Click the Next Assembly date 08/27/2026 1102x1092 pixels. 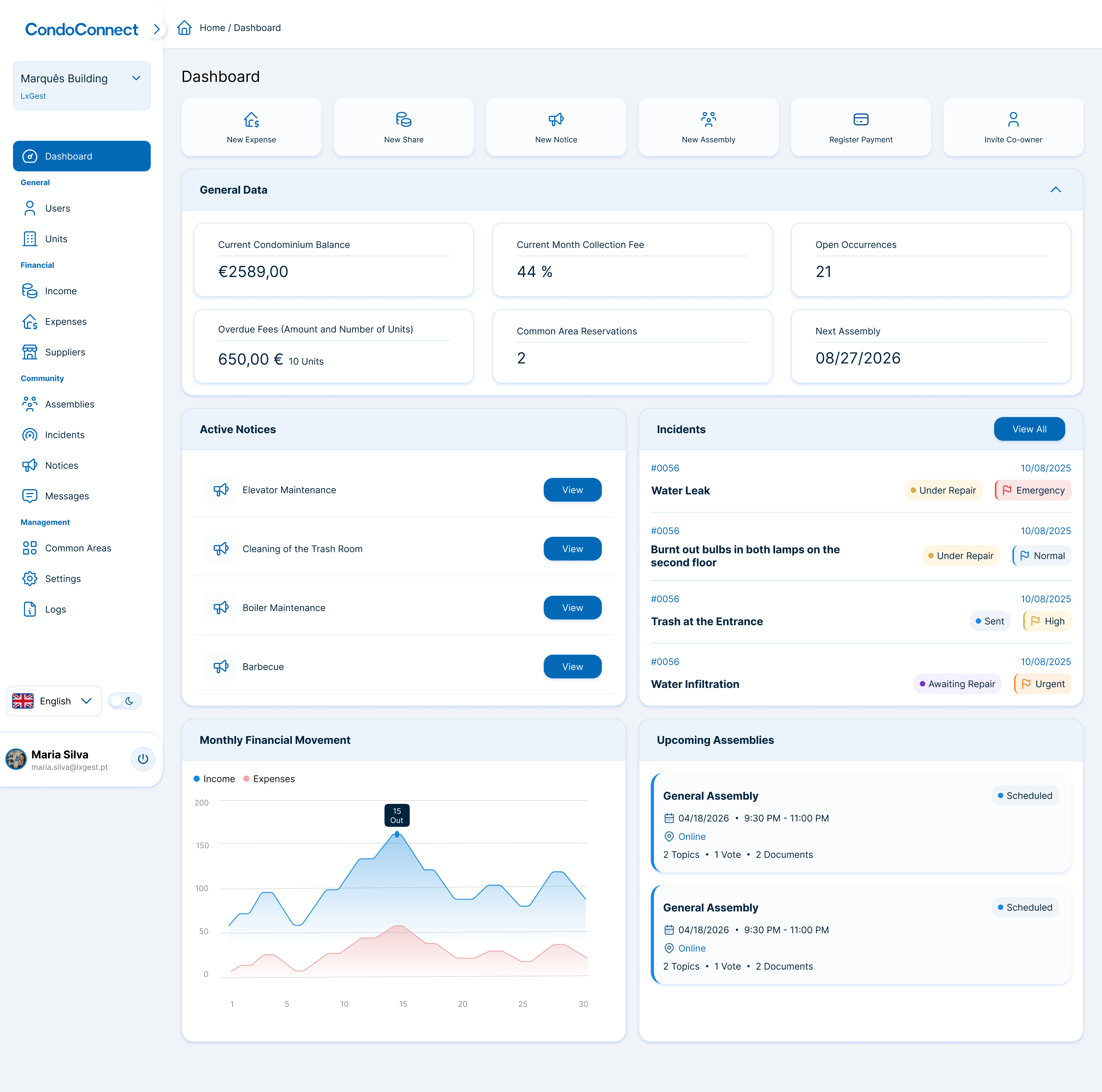(858, 358)
